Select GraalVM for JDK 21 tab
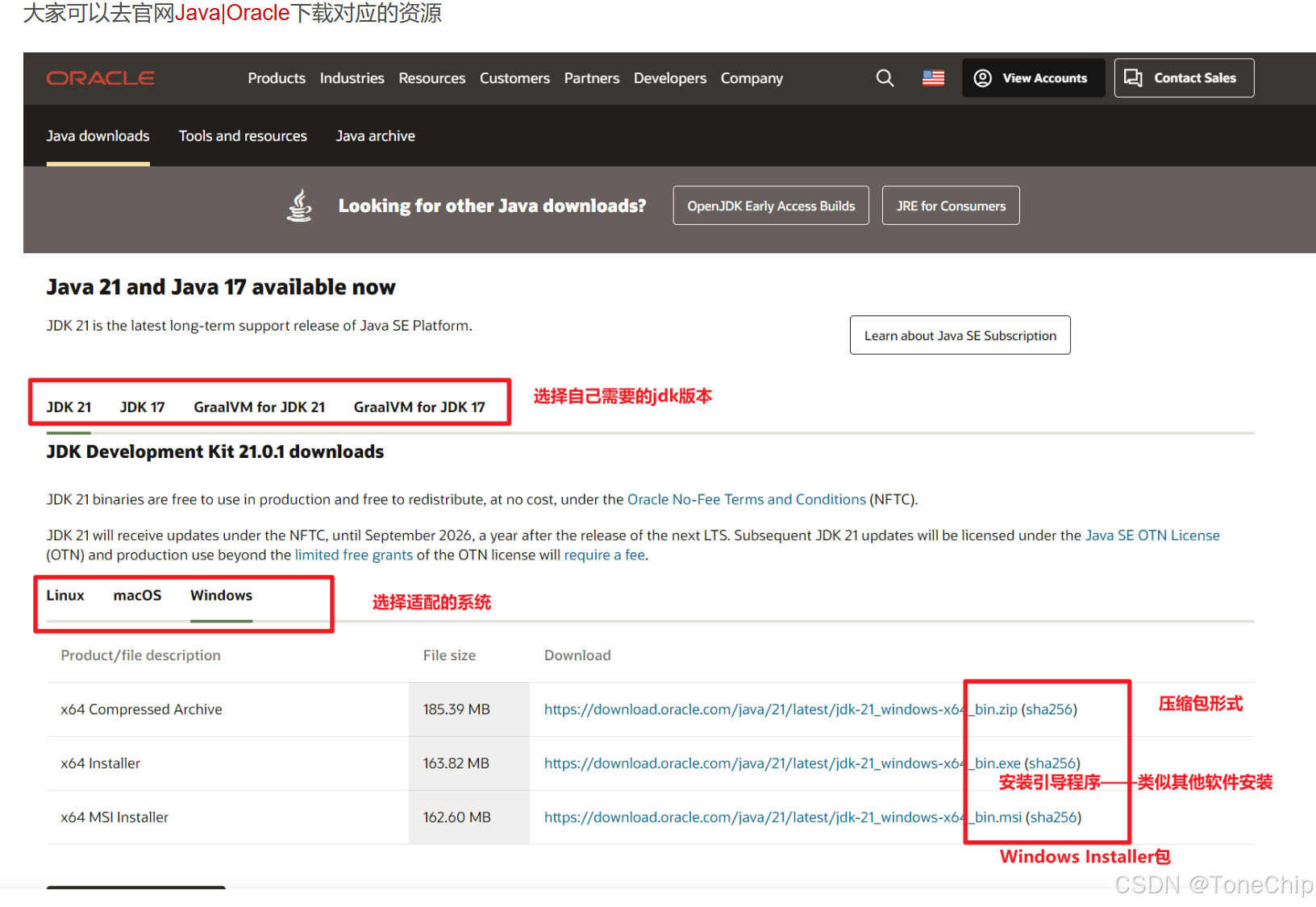This screenshot has width=1316, height=907. 260,407
